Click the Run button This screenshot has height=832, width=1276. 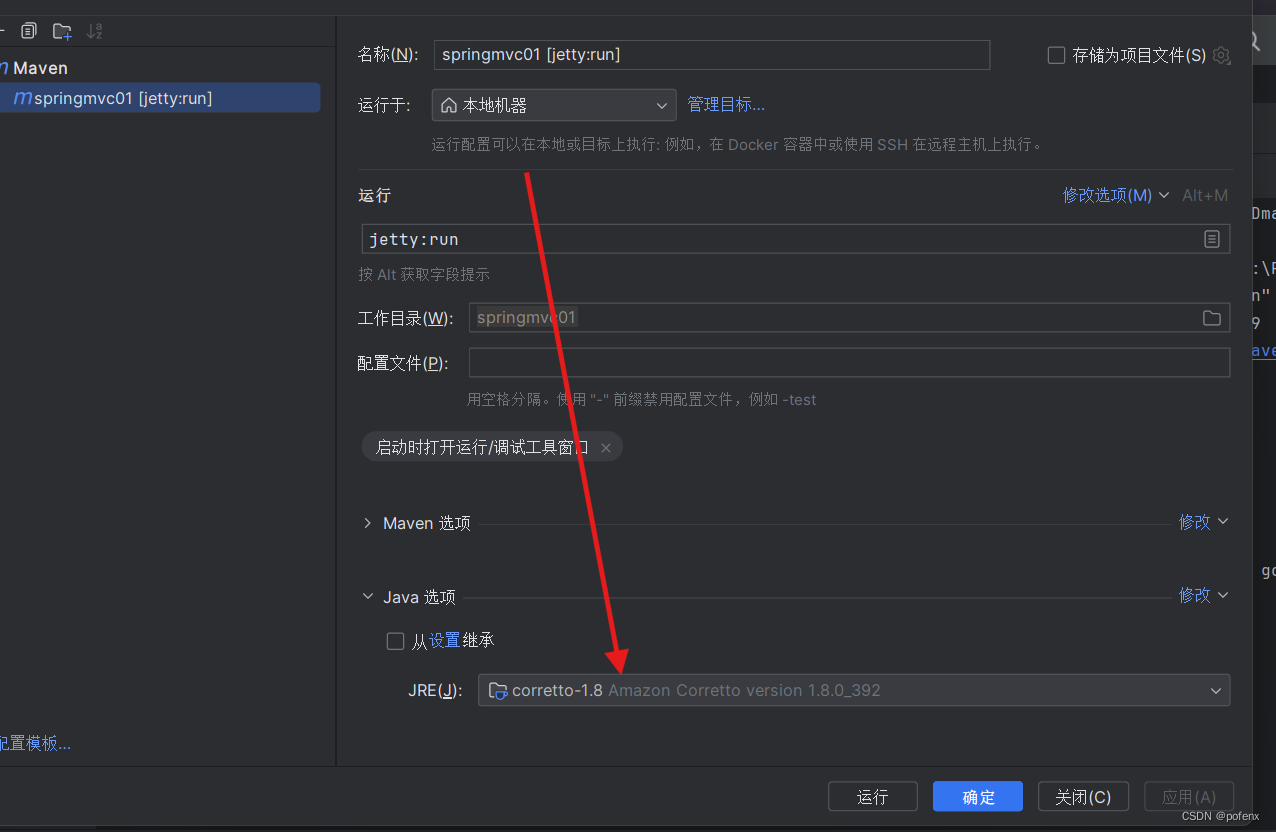tap(873, 797)
